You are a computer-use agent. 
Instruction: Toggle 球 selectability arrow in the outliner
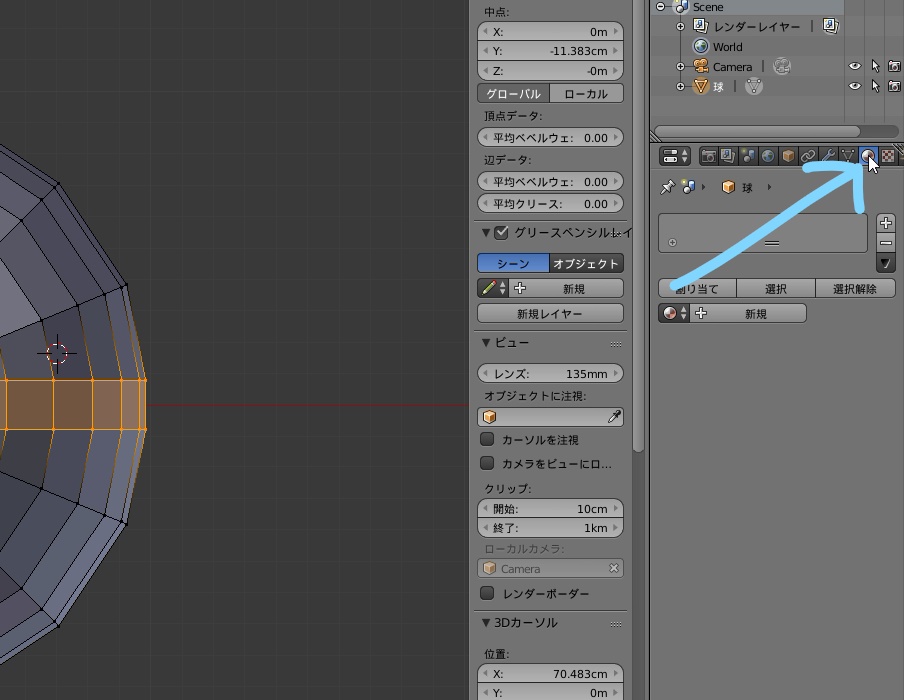(x=875, y=86)
